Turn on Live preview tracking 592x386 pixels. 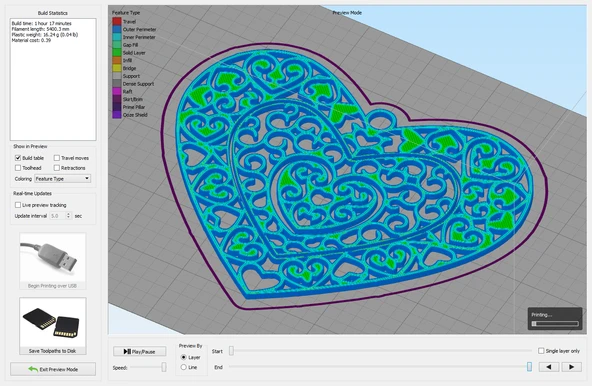click(x=18, y=205)
